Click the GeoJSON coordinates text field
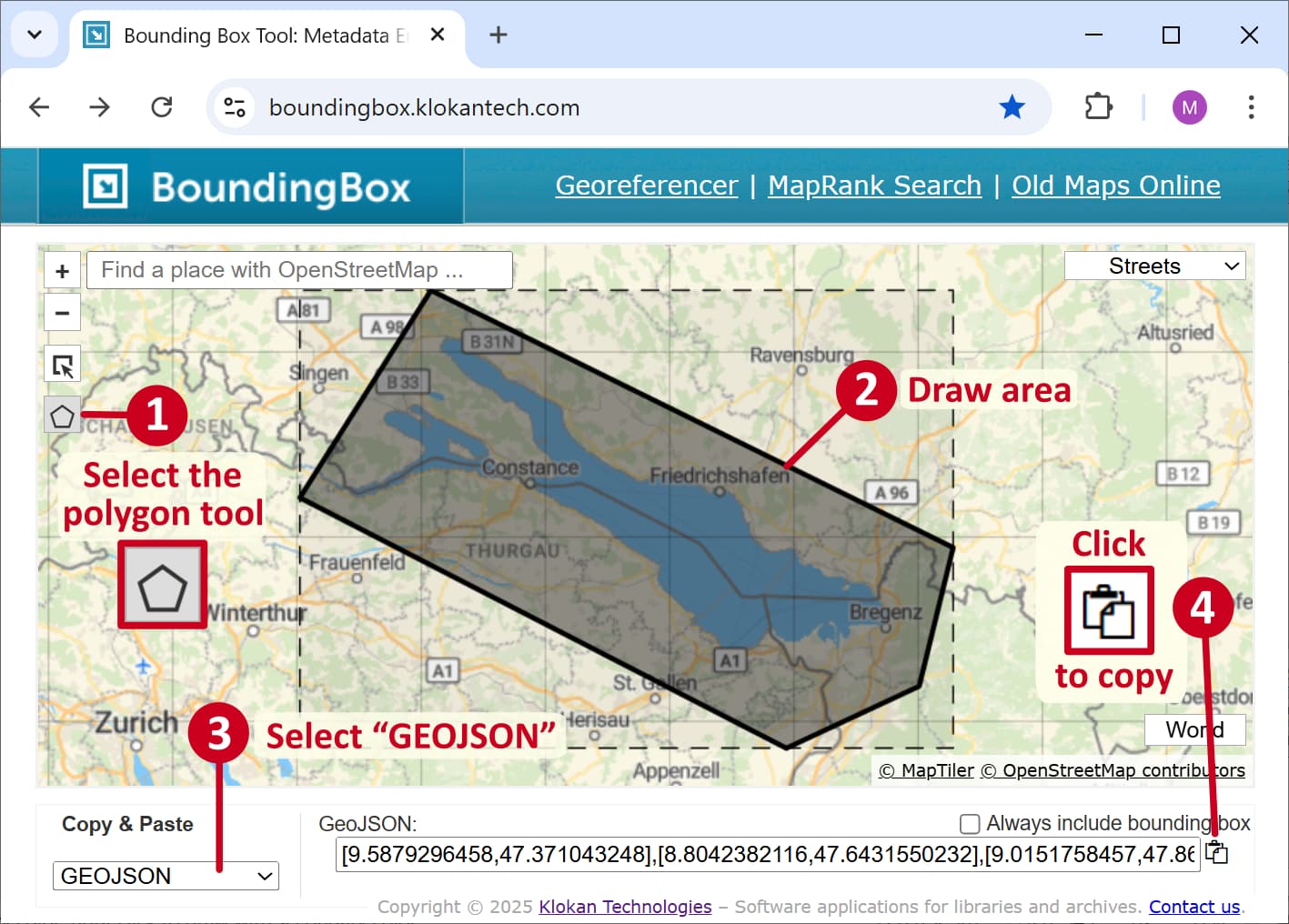This screenshot has height=924, width=1289. [768, 854]
